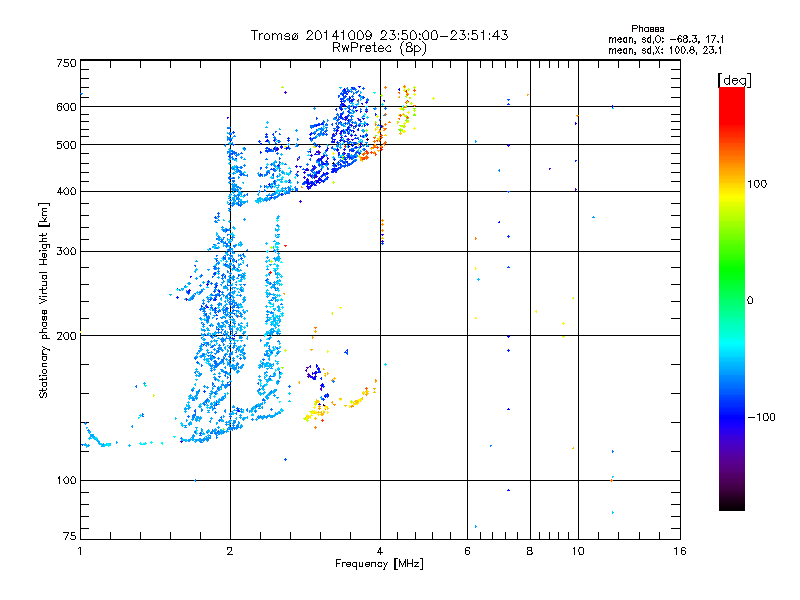Select the 'RwPretec (8p)' subtitle text
The height and width of the screenshot is (600, 800).
coord(379,48)
